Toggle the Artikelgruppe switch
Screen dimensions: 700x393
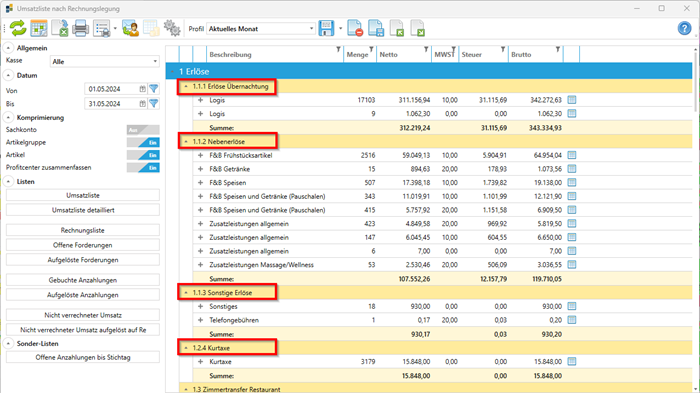tap(143, 142)
